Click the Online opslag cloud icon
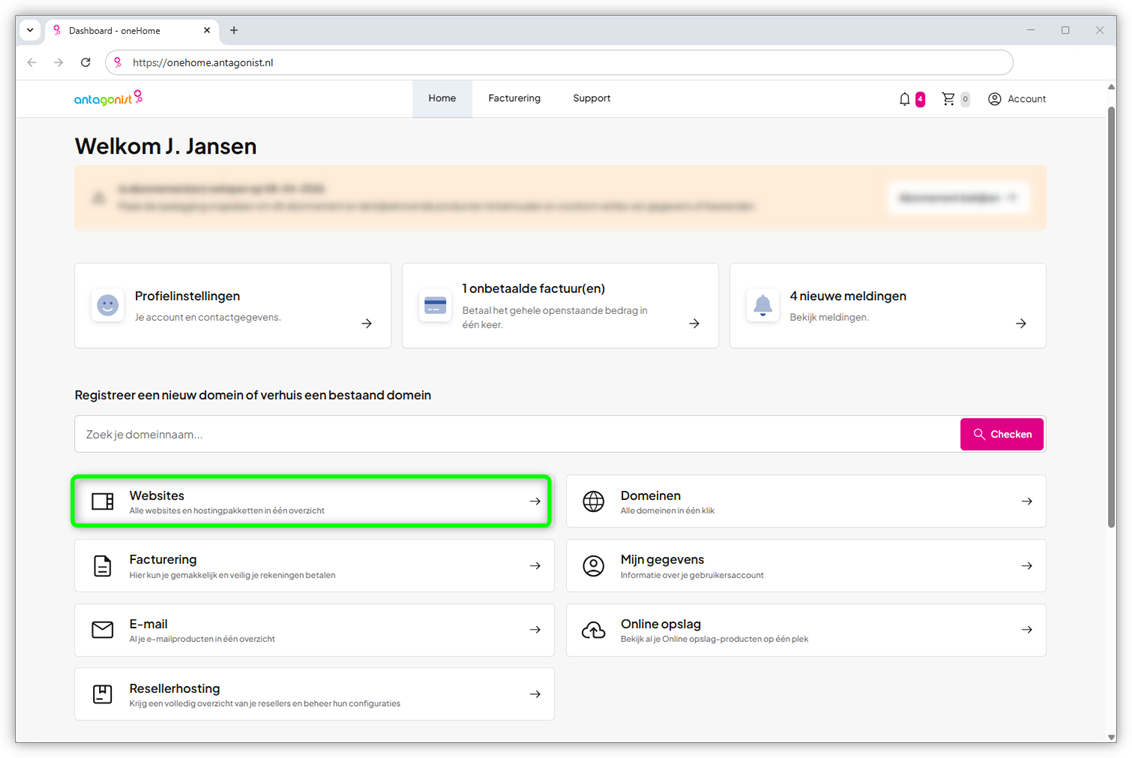The height and width of the screenshot is (758, 1132). tap(594, 630)
